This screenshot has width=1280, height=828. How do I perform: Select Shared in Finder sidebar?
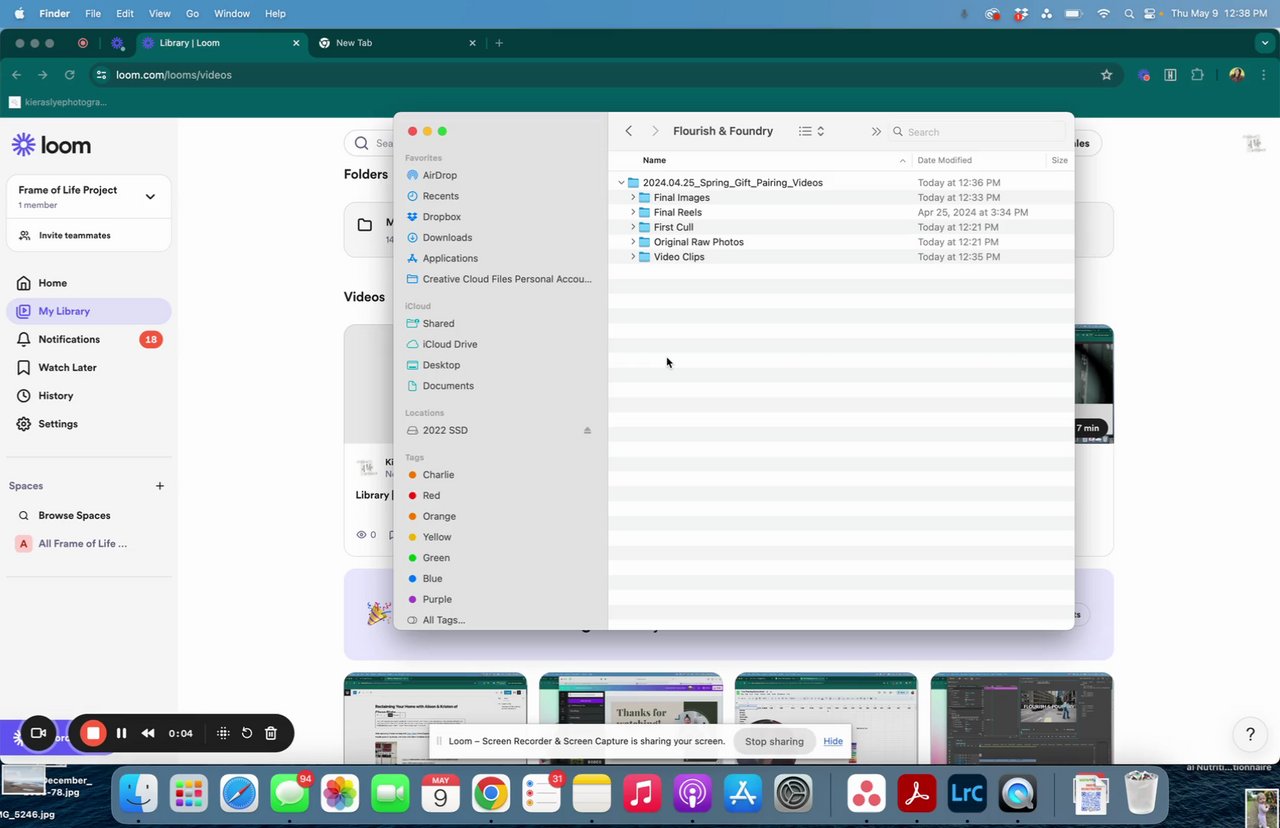(x=438, y=324)
